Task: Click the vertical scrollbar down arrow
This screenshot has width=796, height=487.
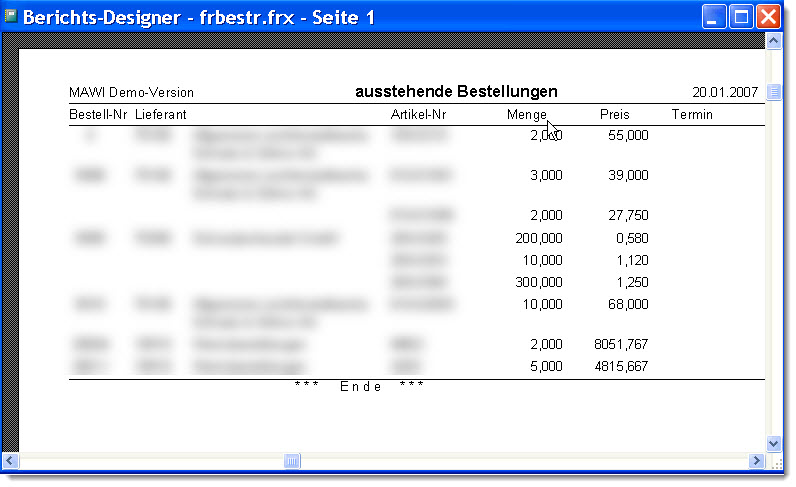Action: click(773, 442)
